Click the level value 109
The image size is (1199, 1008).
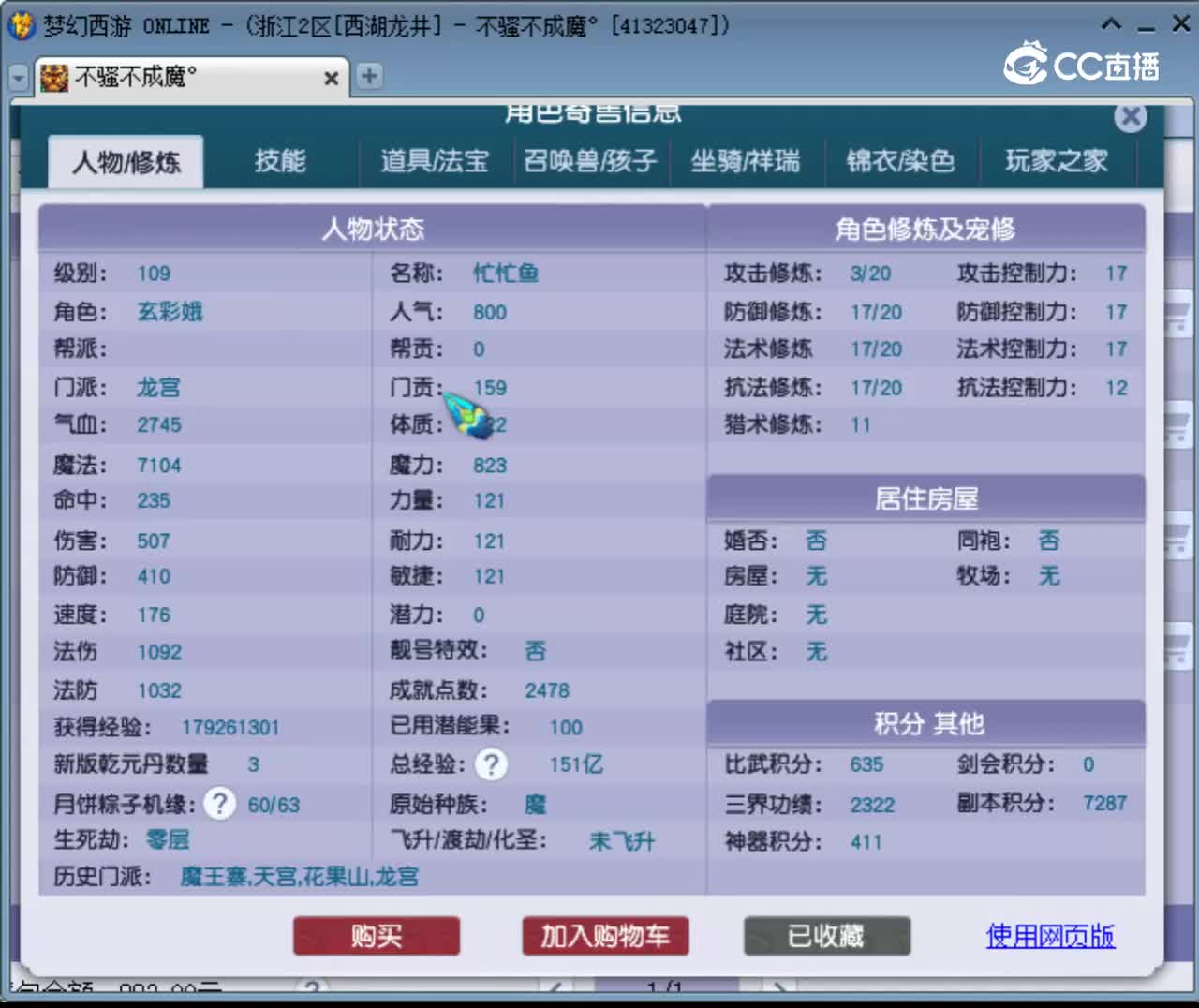pos(154,274)
